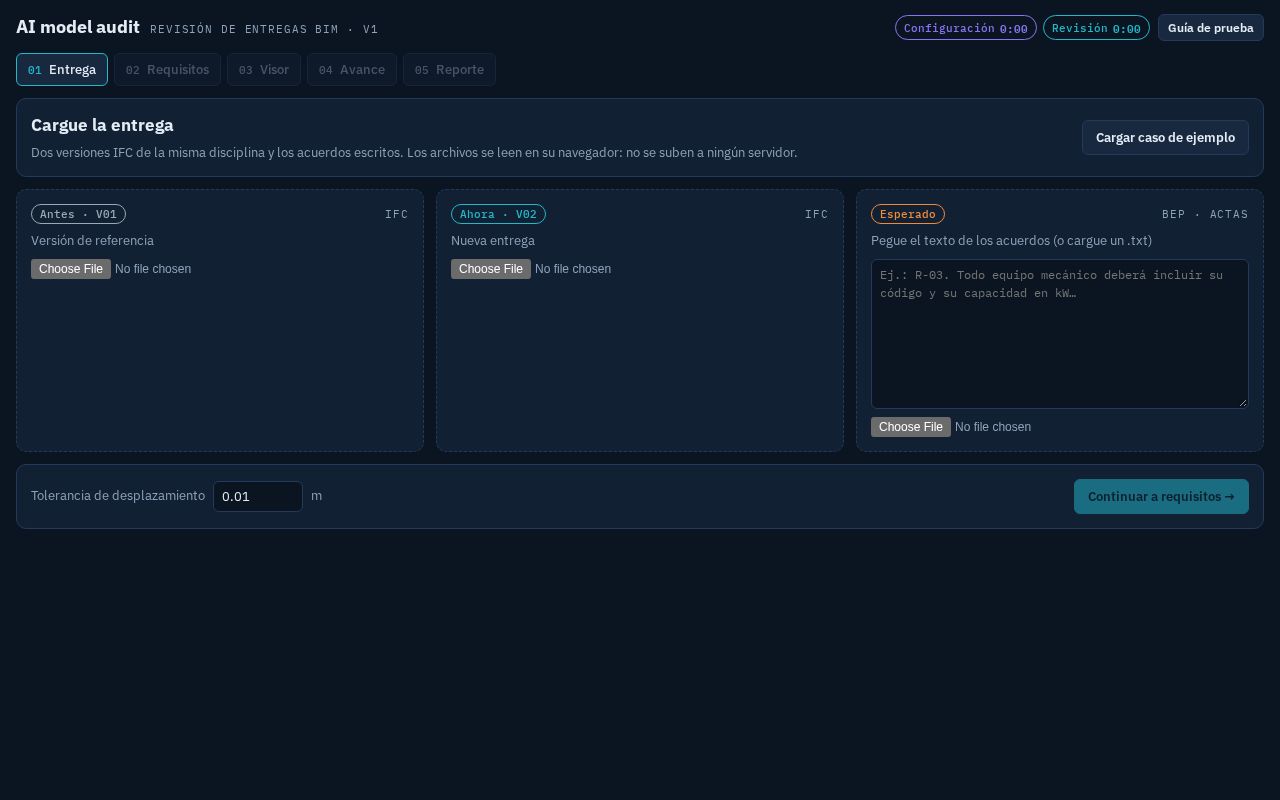Click the BEP · ACTAS label
This screenshot has height=800, width=1280.
(1205, 214)
